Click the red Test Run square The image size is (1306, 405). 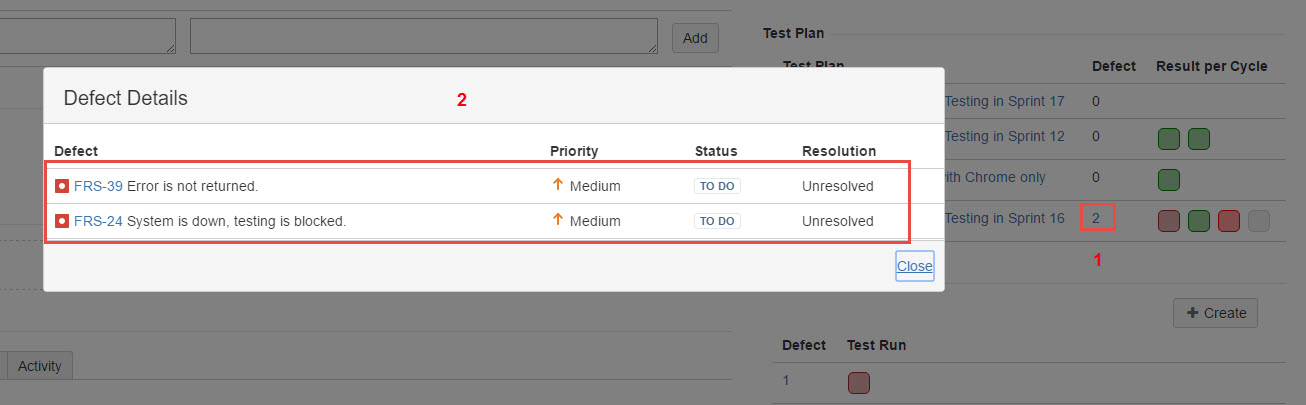pyautogui.click(x=858, y=382)
